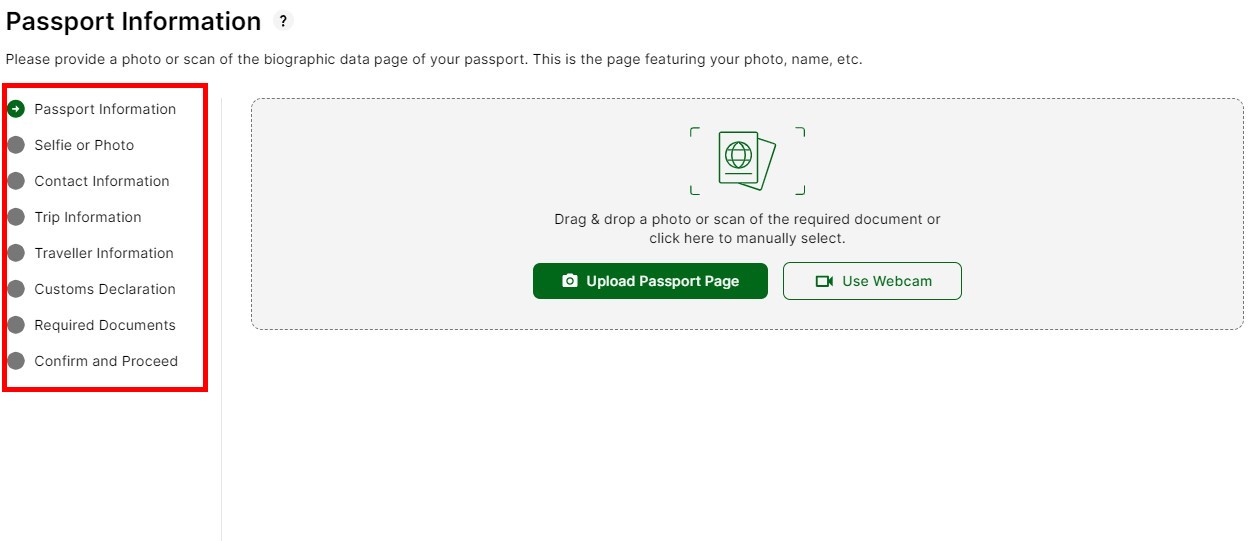Click the help question mark icon
Viewport: 1254px width, 541px height.
pyautogui.click(x=284, y=21)
